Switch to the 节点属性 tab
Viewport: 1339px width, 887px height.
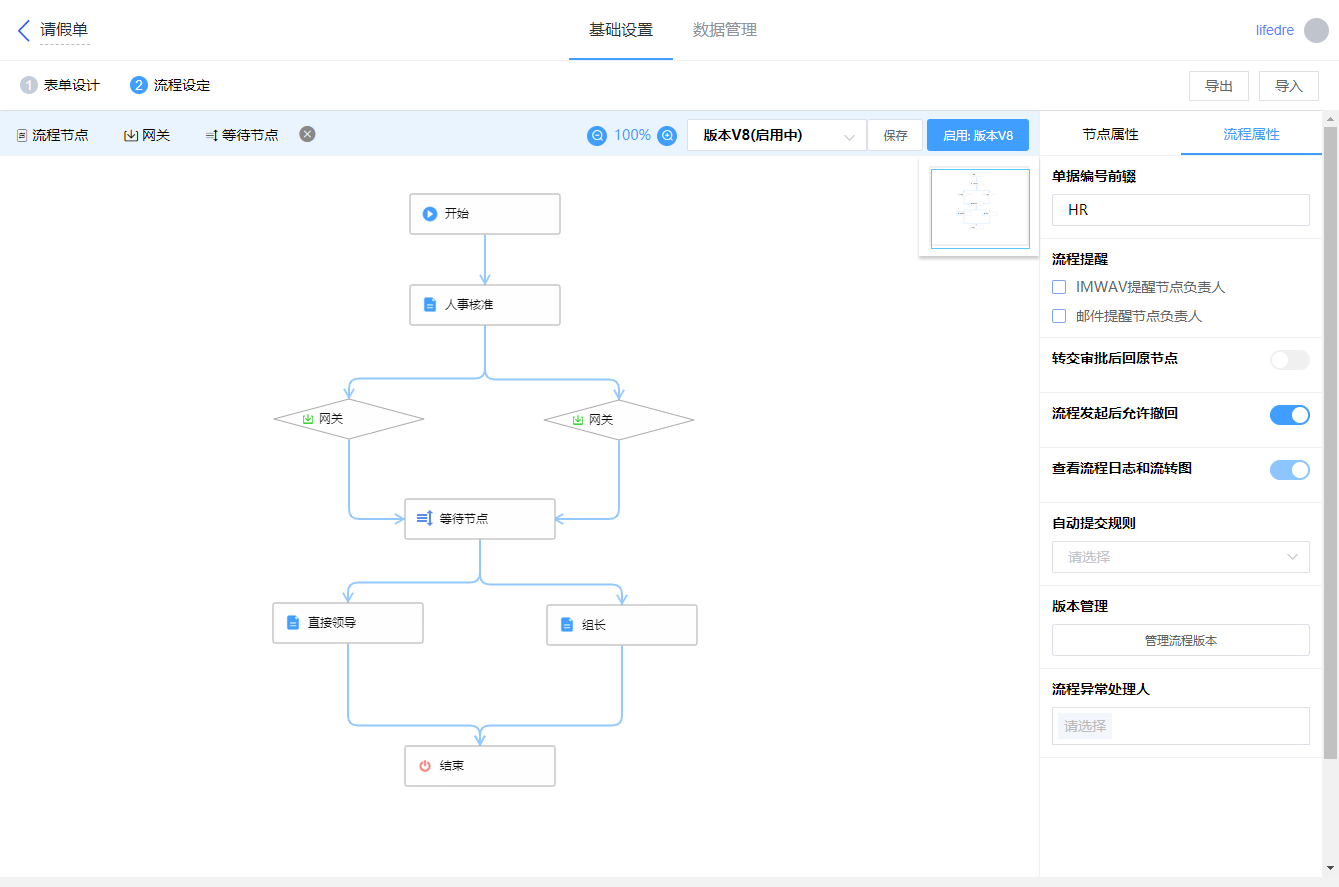(x=1110, y=134)
